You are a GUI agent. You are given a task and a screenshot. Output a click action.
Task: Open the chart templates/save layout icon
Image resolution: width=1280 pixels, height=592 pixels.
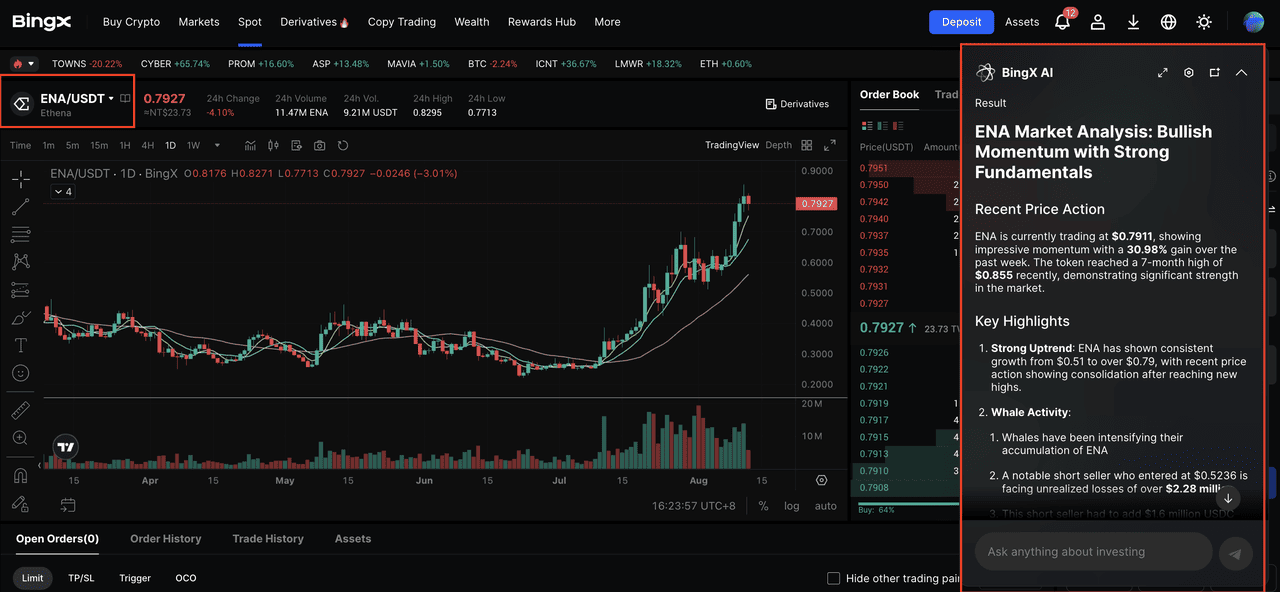click(x=296, y=146)
